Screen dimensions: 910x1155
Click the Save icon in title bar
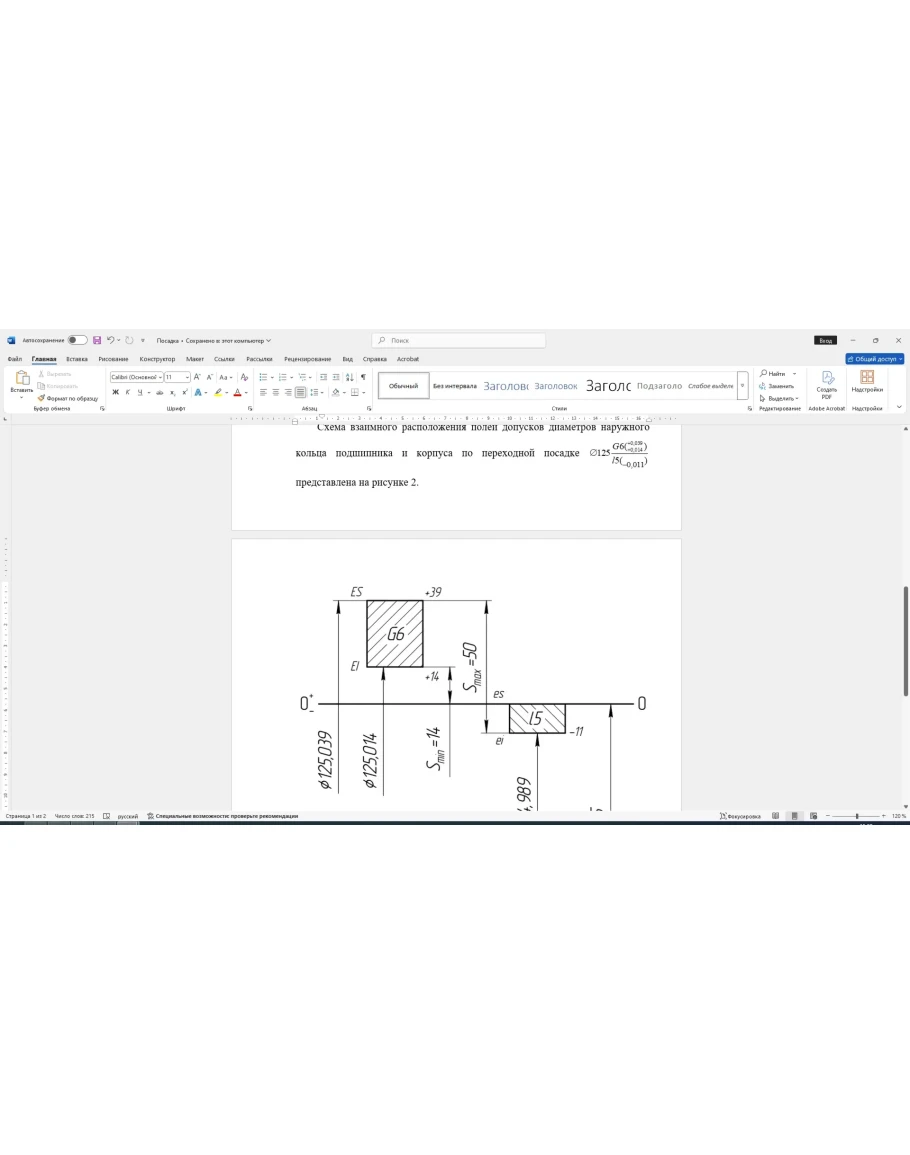pos(97,340)
